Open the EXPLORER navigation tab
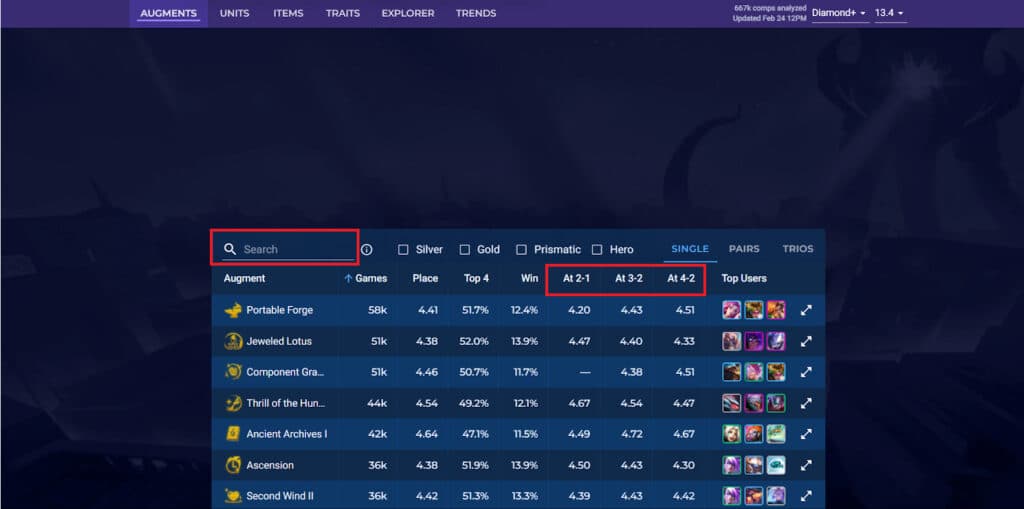Screen dimensions: 1024x509 click(x=408, y=13)
